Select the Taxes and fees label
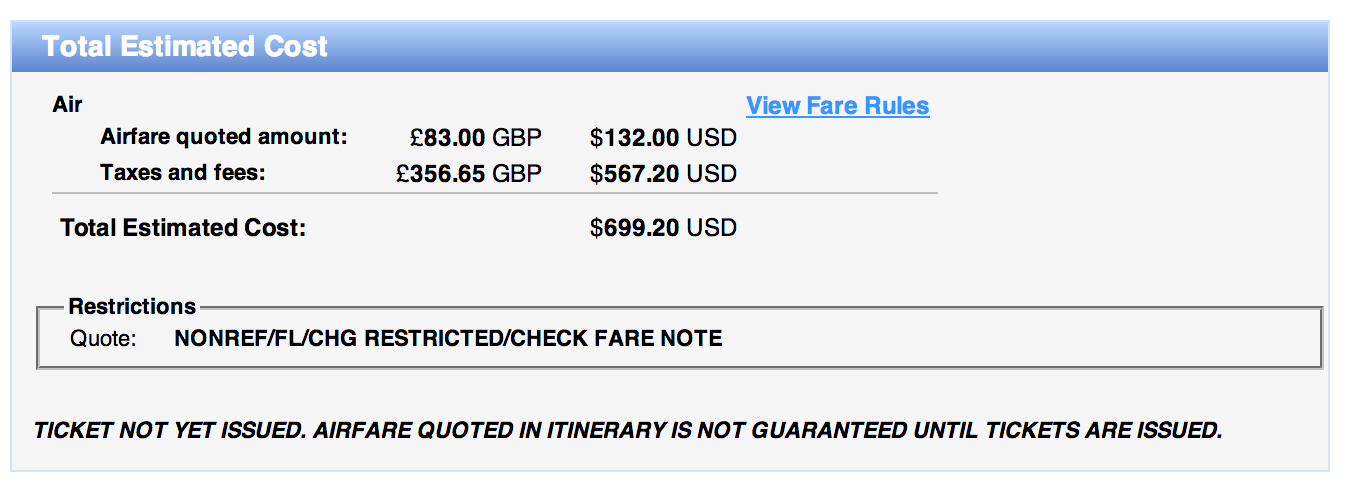 (x=183, y=173)
